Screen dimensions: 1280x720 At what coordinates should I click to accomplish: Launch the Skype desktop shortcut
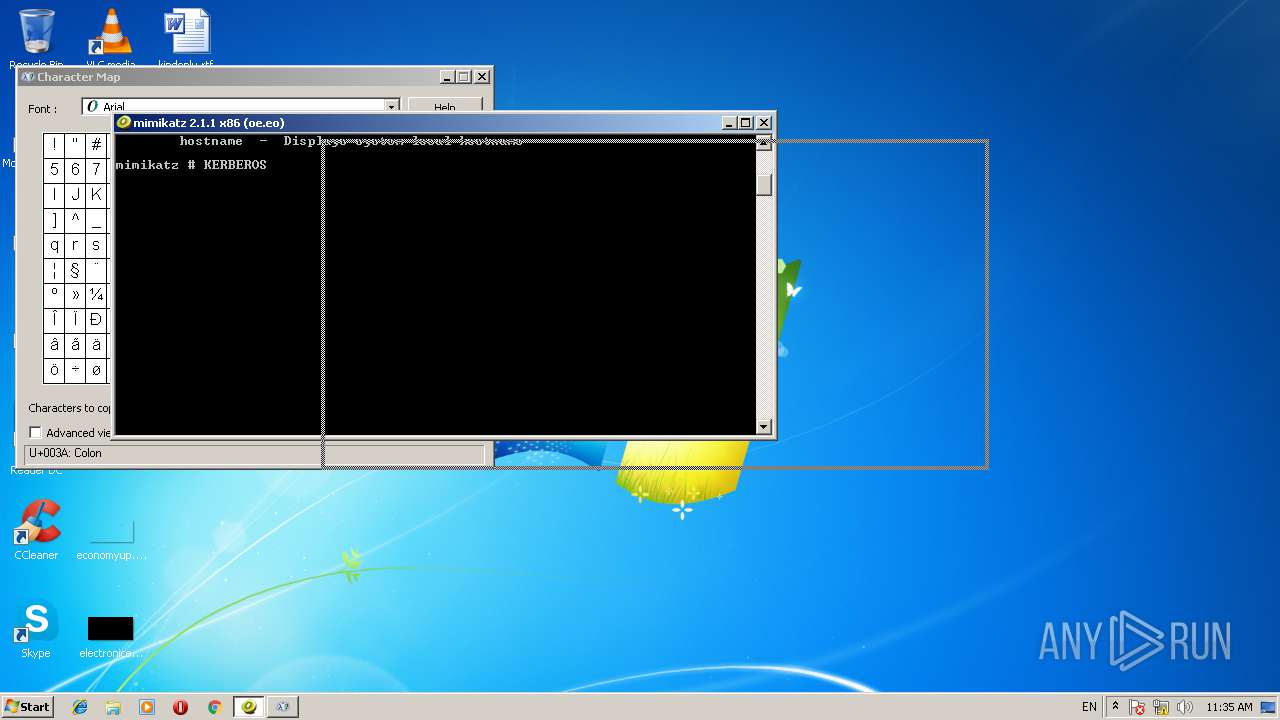coord(36,630)
